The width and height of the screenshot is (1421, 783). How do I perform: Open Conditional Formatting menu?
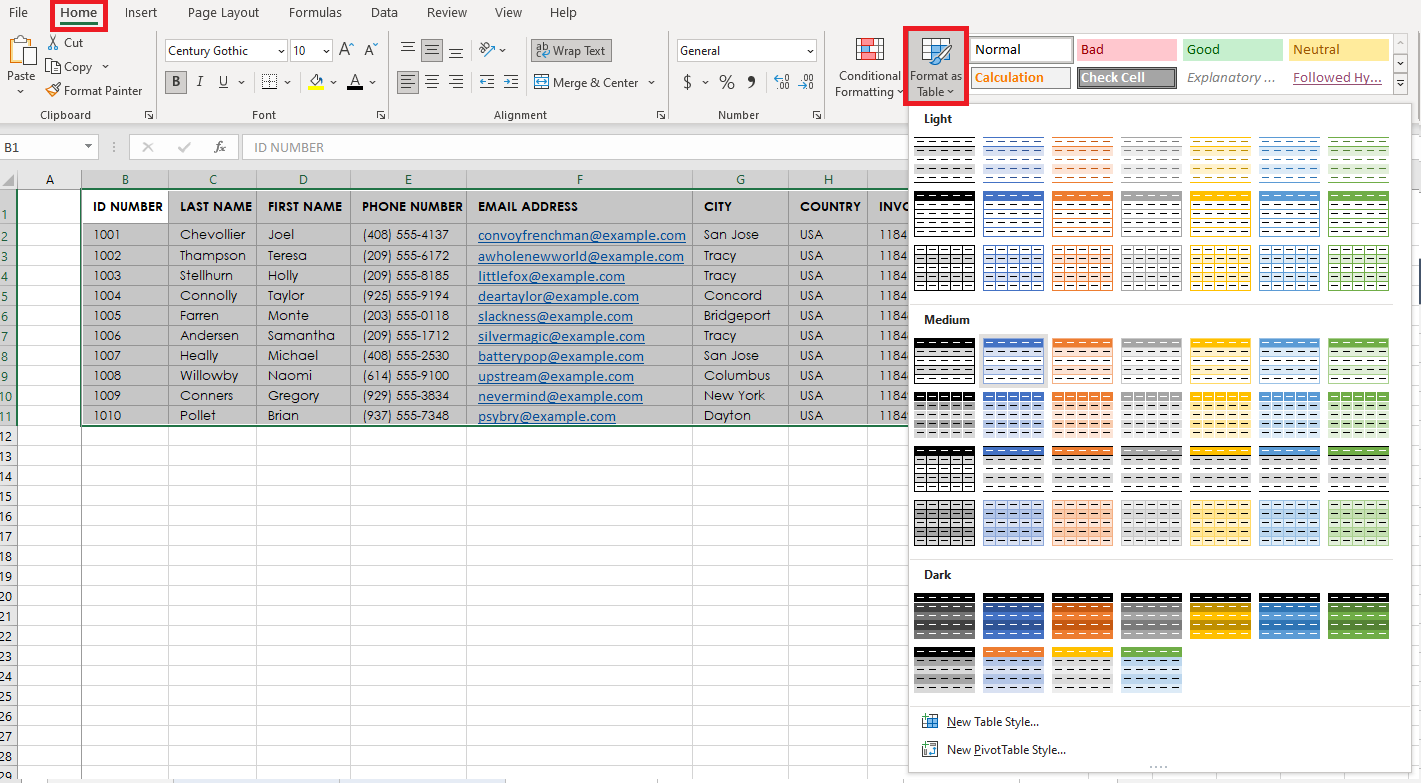click(x=869, y=68)
